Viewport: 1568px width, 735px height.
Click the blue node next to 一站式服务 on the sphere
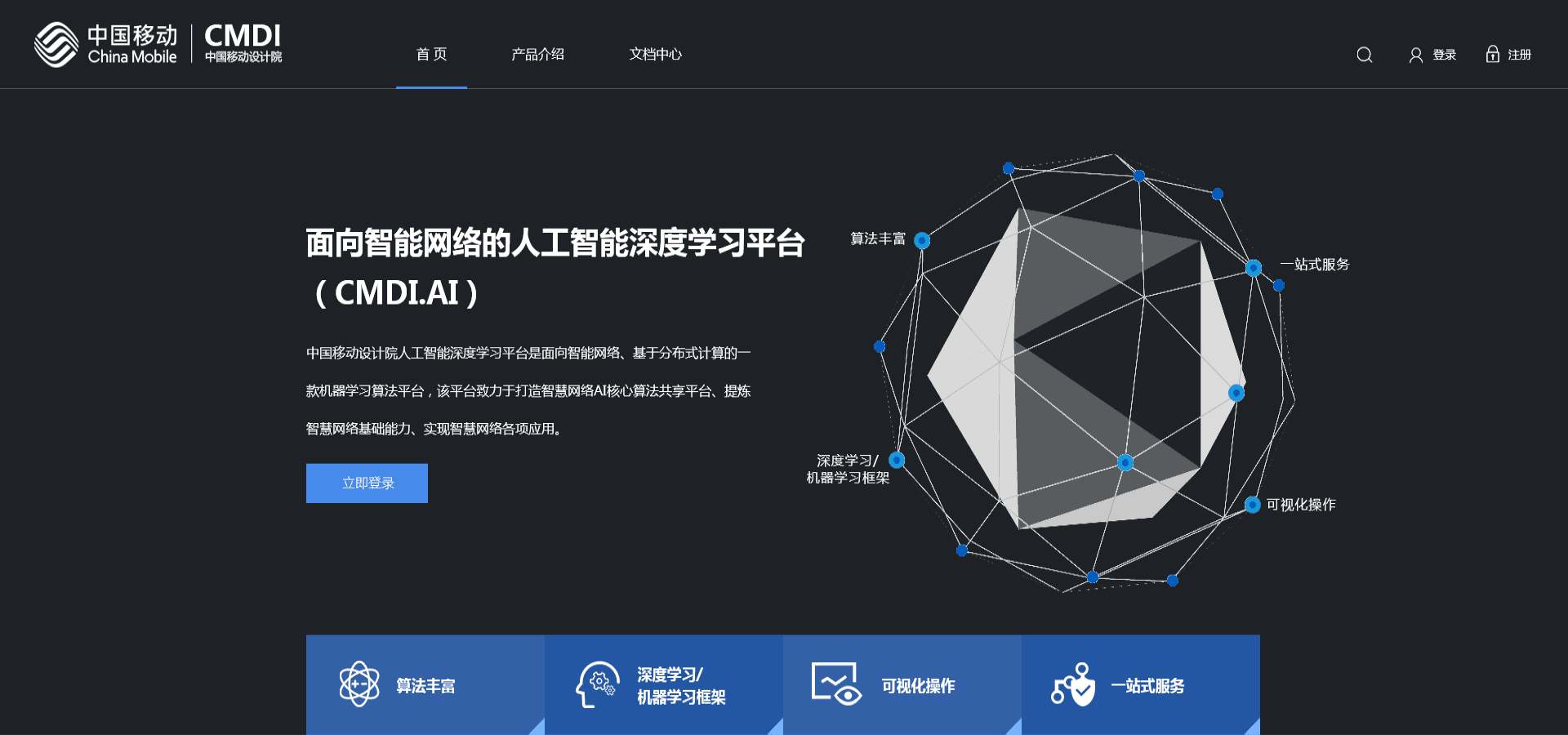1254,268
